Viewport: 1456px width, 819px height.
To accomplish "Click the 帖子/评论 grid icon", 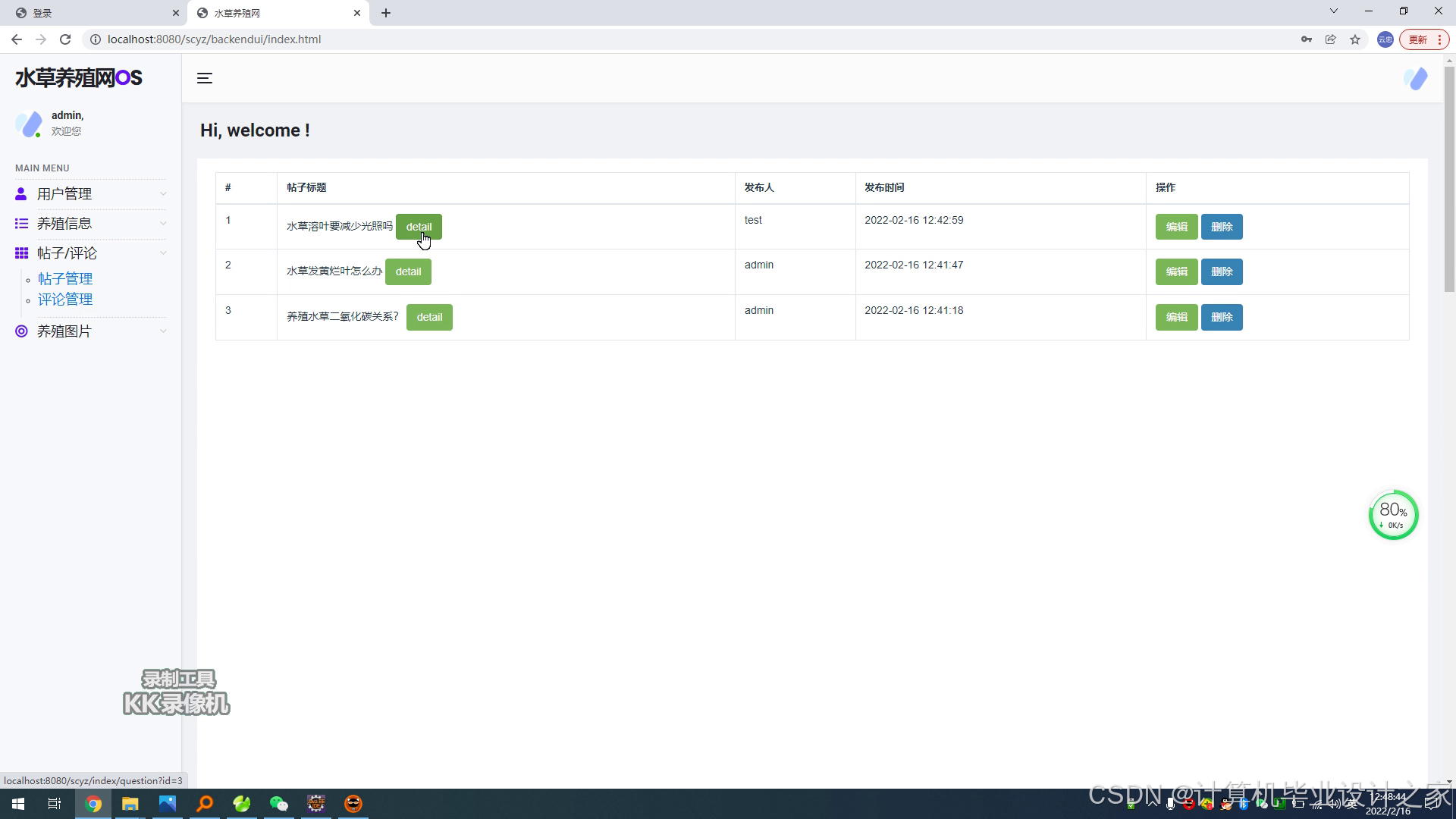I will click(x=21, y=253).
